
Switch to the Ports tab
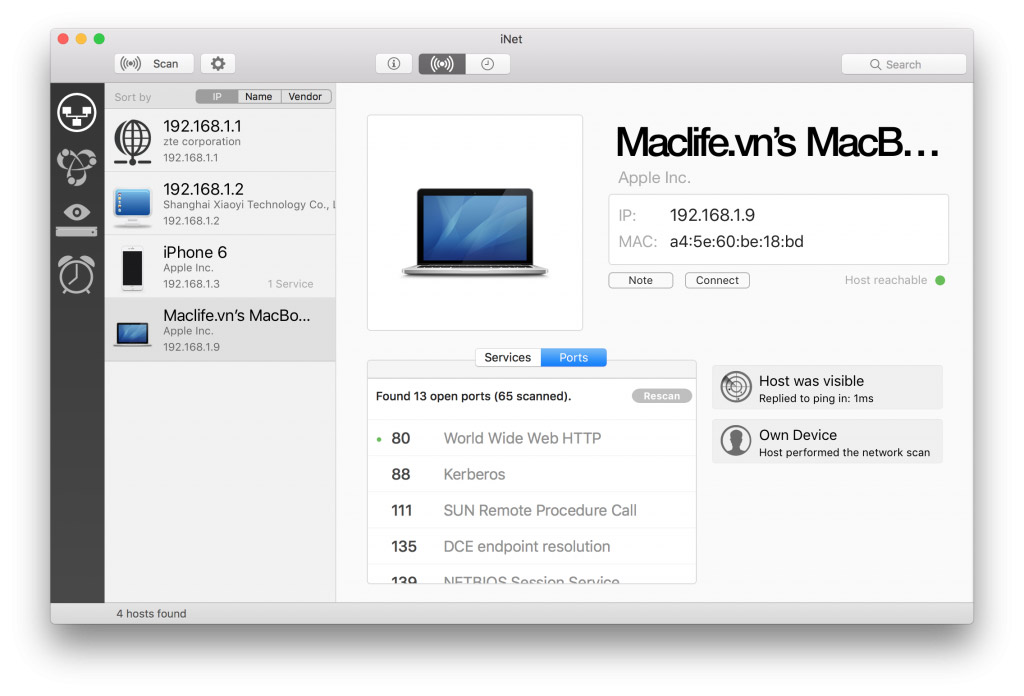pos(573,357)
